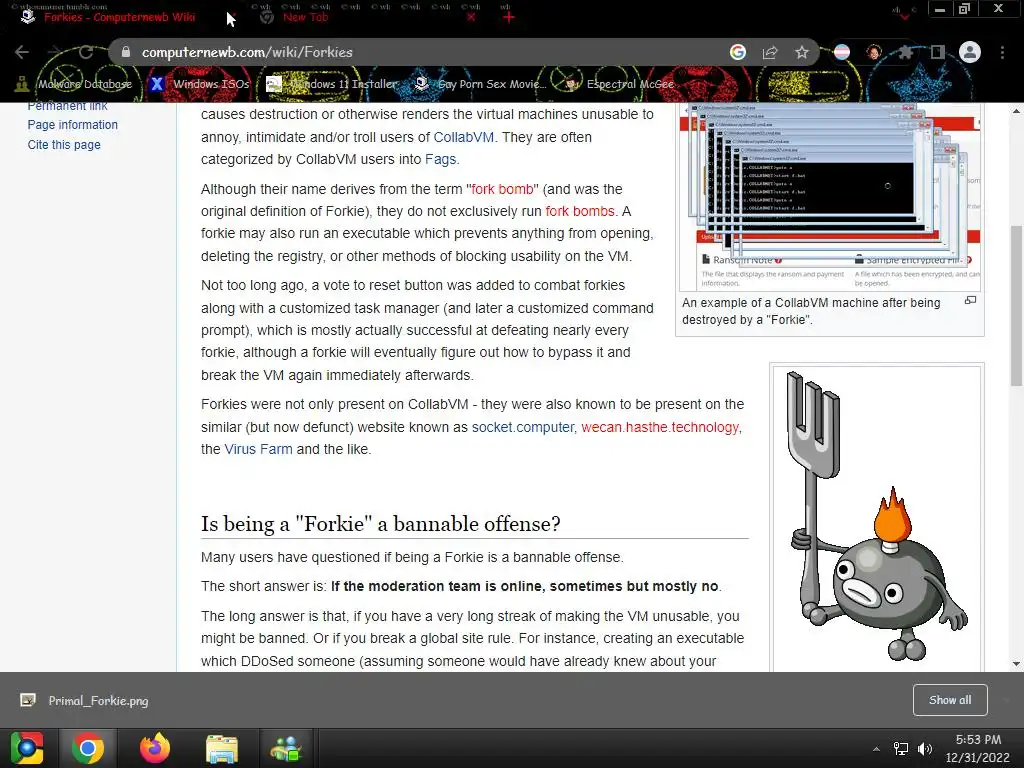This screenshot has width=1024, height=768.
Task: Open a new tab with the plus button
Action: point(509,17)
